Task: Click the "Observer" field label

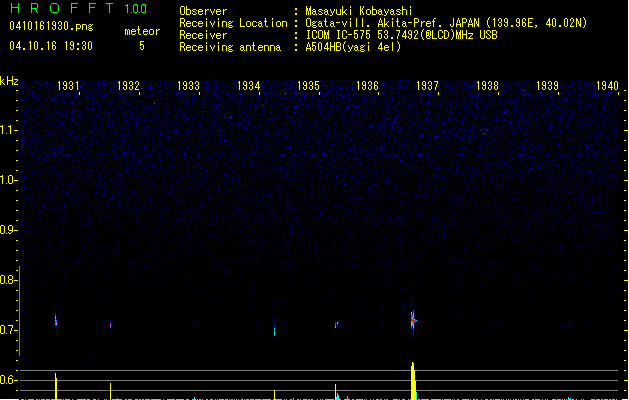Action: [203, 11]
